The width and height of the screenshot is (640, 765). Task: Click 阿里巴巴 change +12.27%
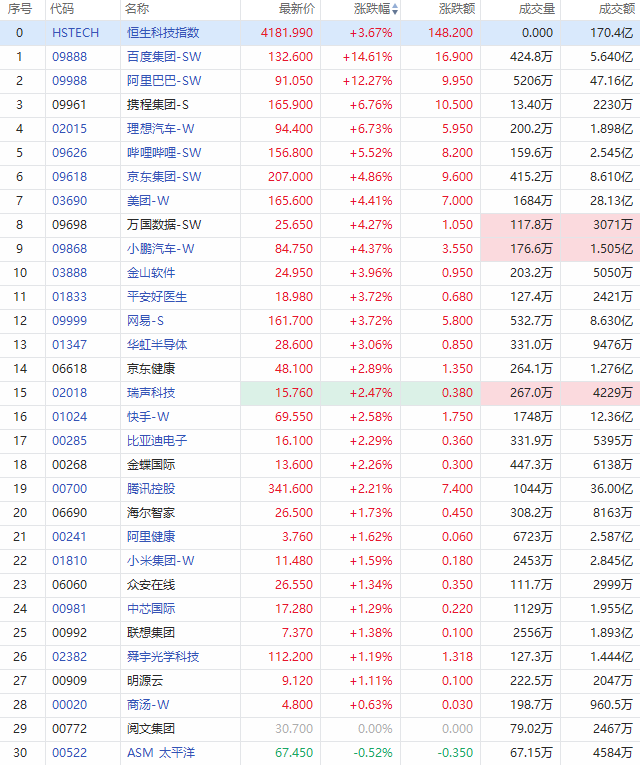pos(367,81)
